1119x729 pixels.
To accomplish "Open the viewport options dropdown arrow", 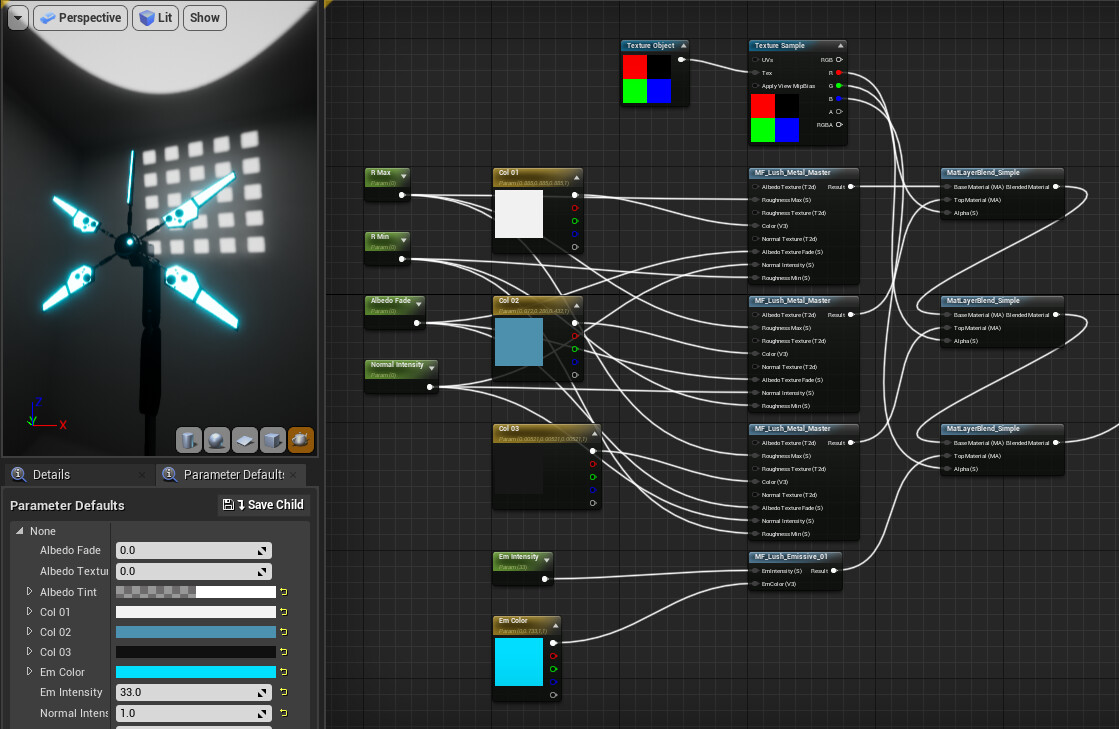I will pyautogui.click(x=17, y=18).
